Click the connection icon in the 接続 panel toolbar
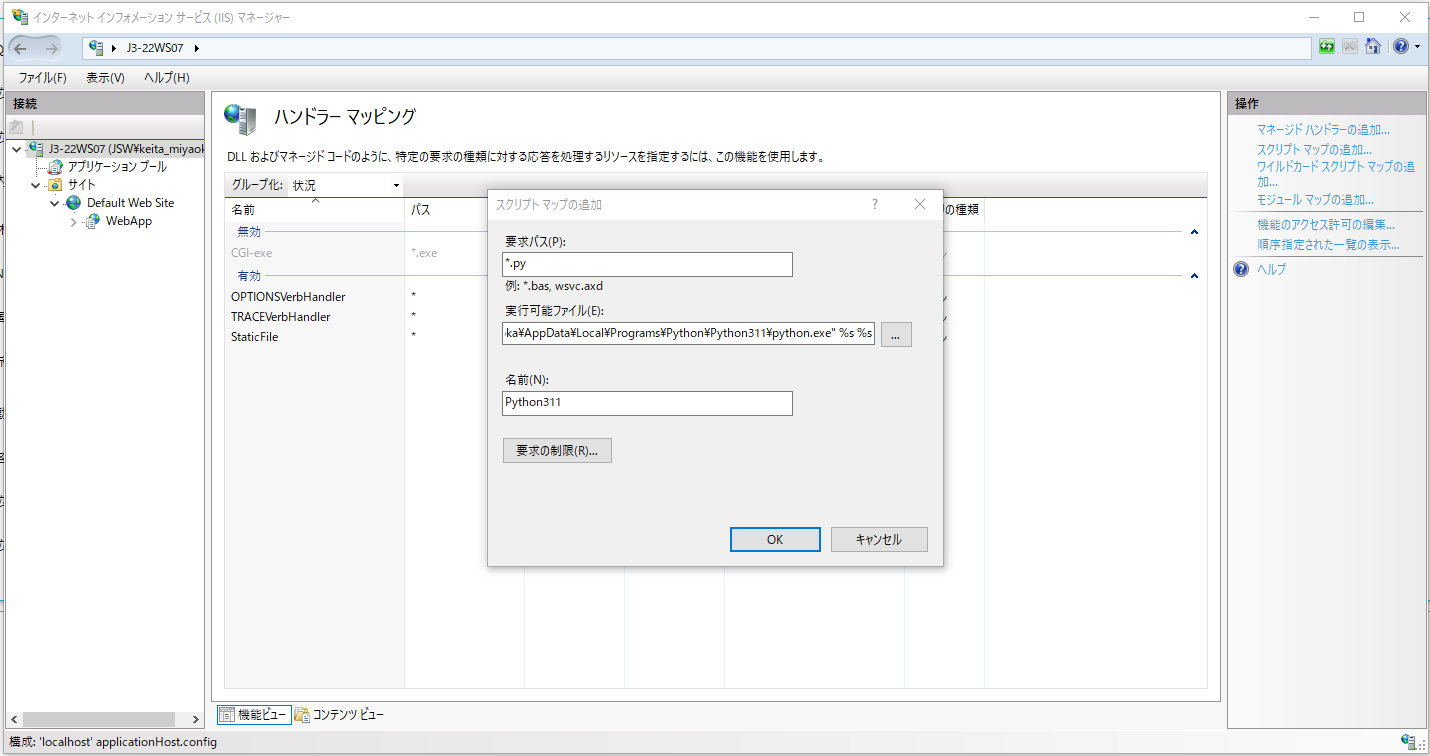The image size is (1430, 756). point(14,125)
